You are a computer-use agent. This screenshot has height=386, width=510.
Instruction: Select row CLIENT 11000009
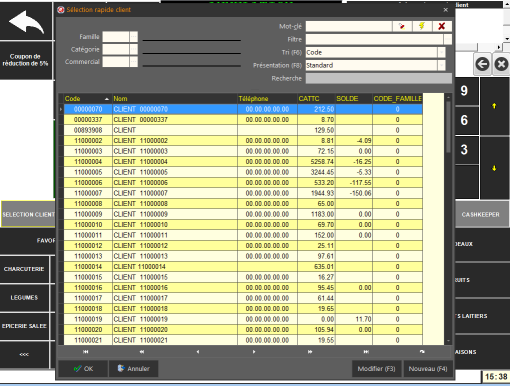(x=243, y=214)
